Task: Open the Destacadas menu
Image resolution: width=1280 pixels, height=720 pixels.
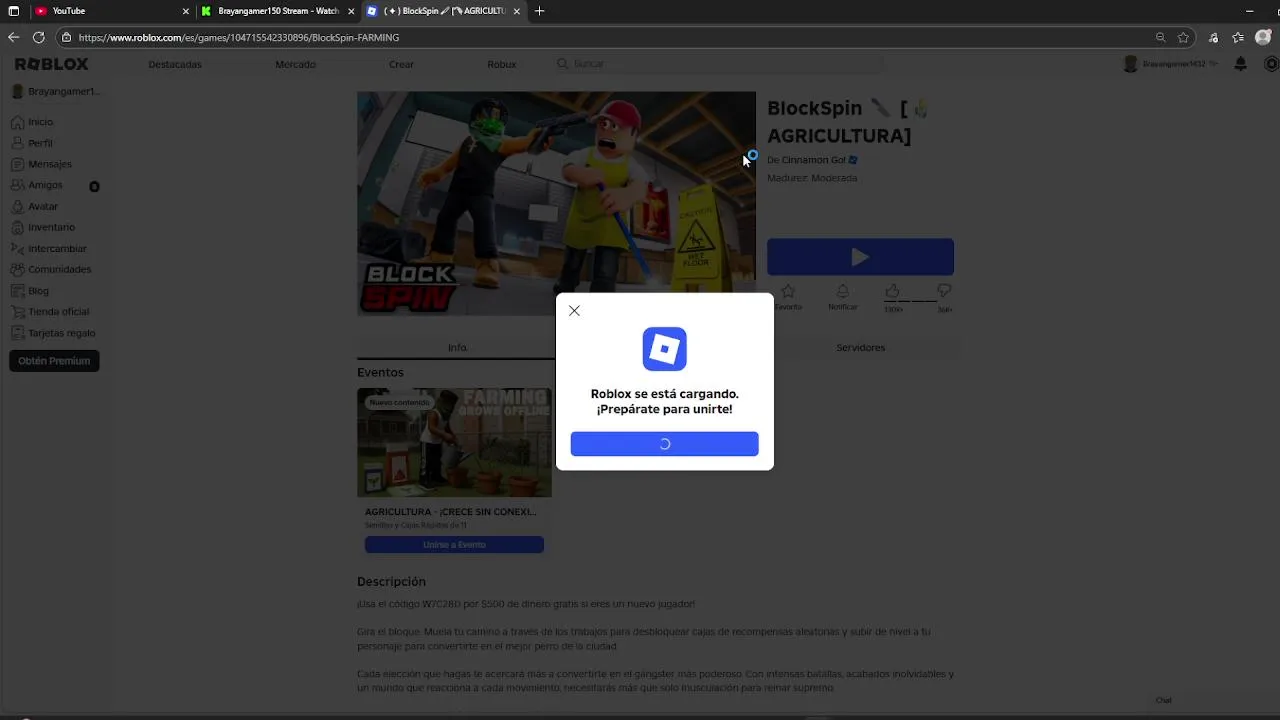Action: click(175, 64)
